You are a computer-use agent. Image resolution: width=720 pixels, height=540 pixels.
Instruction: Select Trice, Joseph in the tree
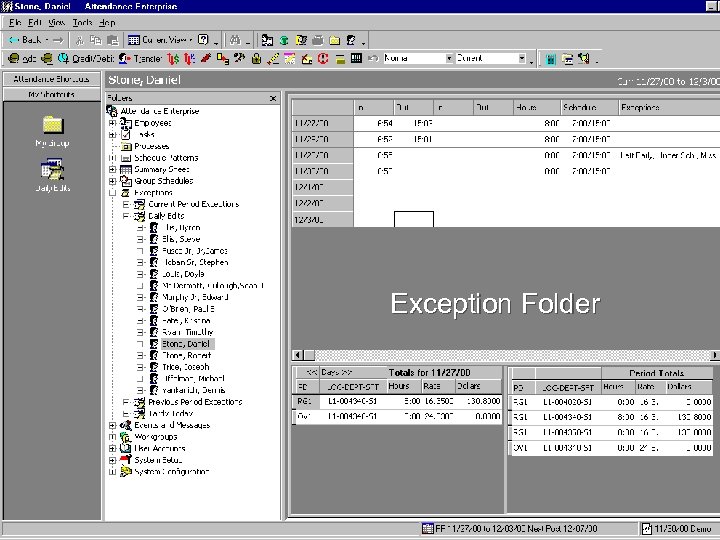[186, 367]
